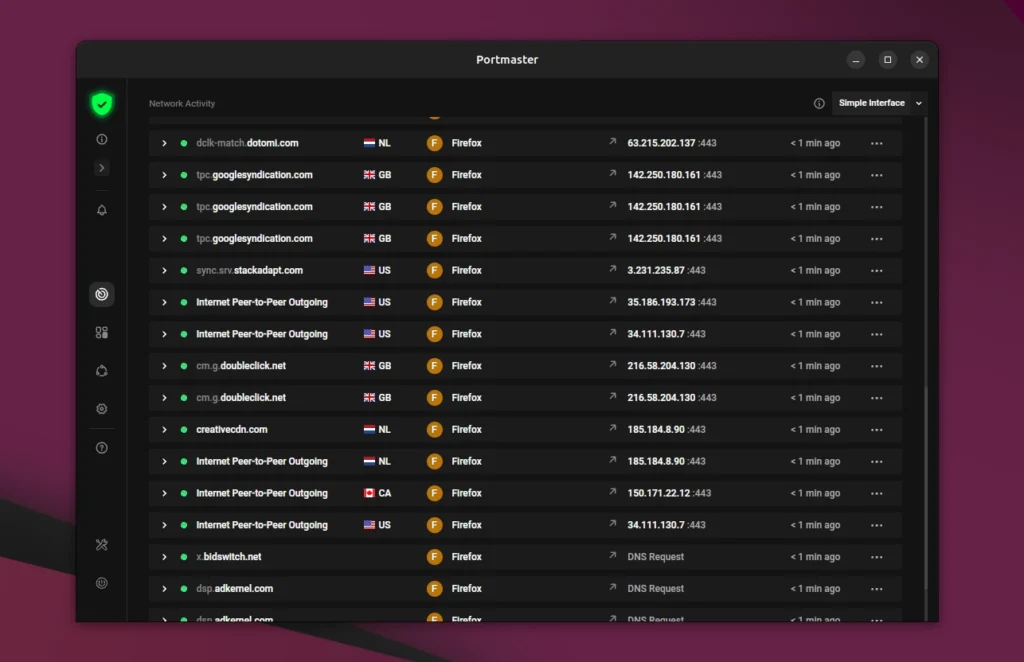Click the GB flag on tpc.googlesyndication.com row
Viewport: 1024px width, 662px height.
click(368, 174)
